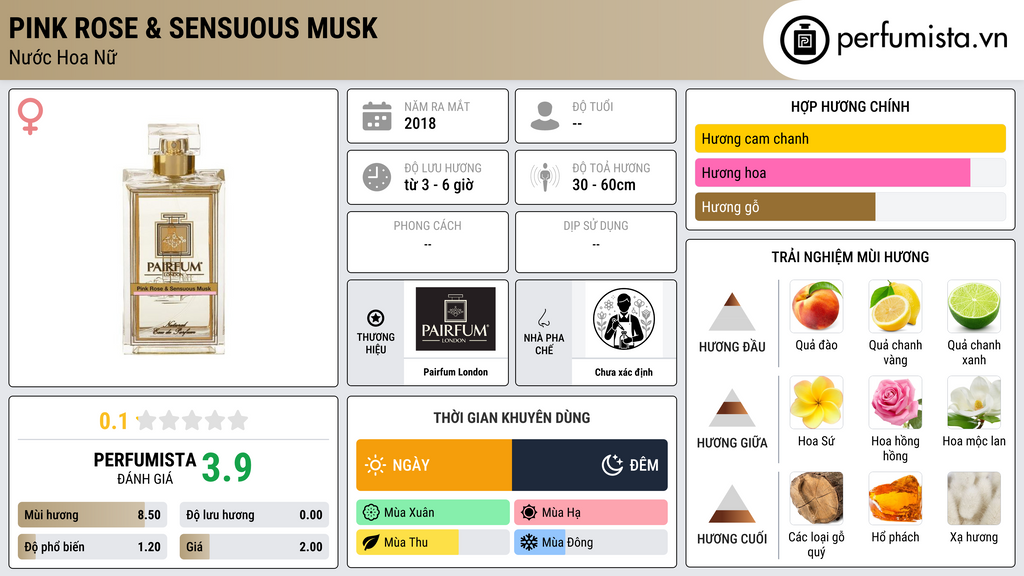This screenshot has width=1024, height=576.
Task: Select the Hoa mộc lan magnolia image
Action: coord(974,402)
